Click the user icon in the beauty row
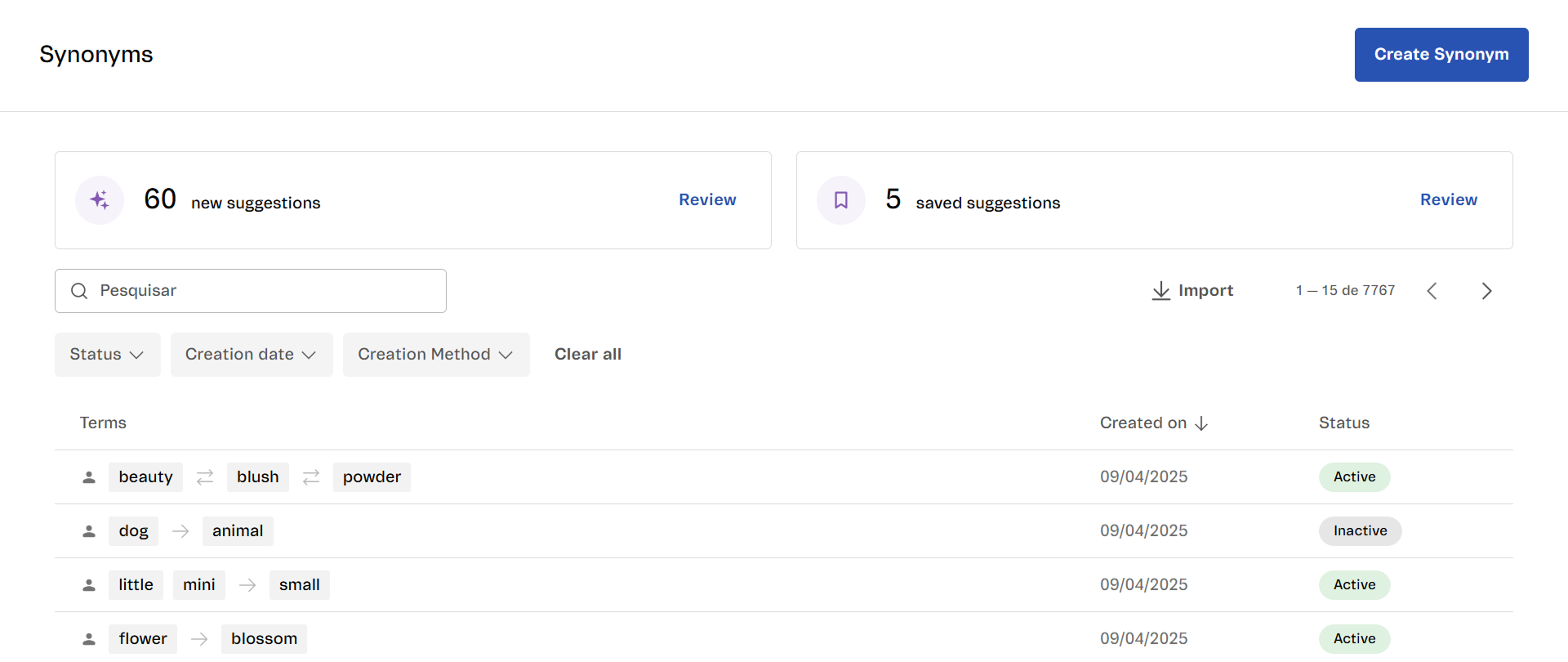 (x=89, y=477)
